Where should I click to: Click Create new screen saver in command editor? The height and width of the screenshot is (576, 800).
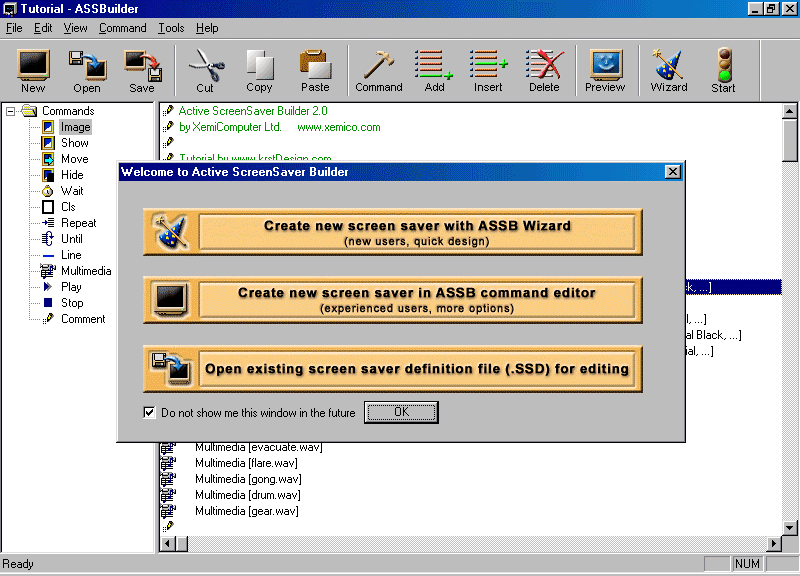pos(392,300)
